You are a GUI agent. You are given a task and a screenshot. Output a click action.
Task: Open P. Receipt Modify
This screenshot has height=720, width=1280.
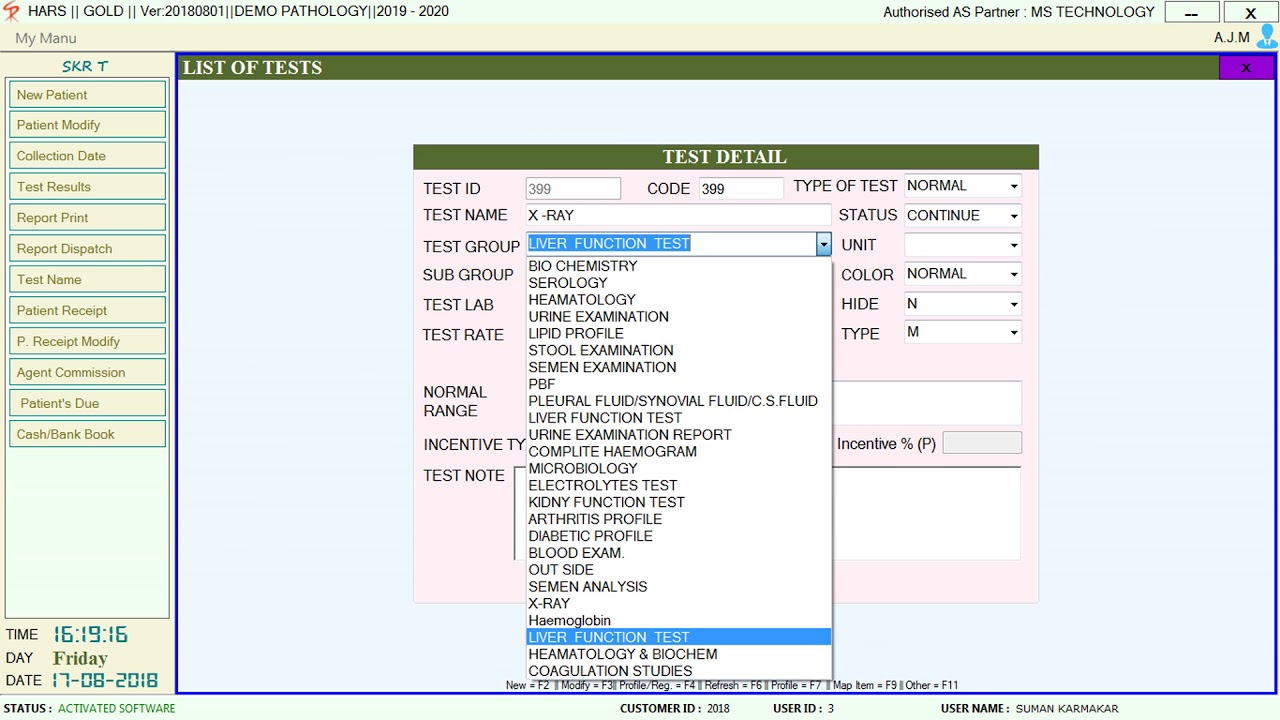point(88,342)
